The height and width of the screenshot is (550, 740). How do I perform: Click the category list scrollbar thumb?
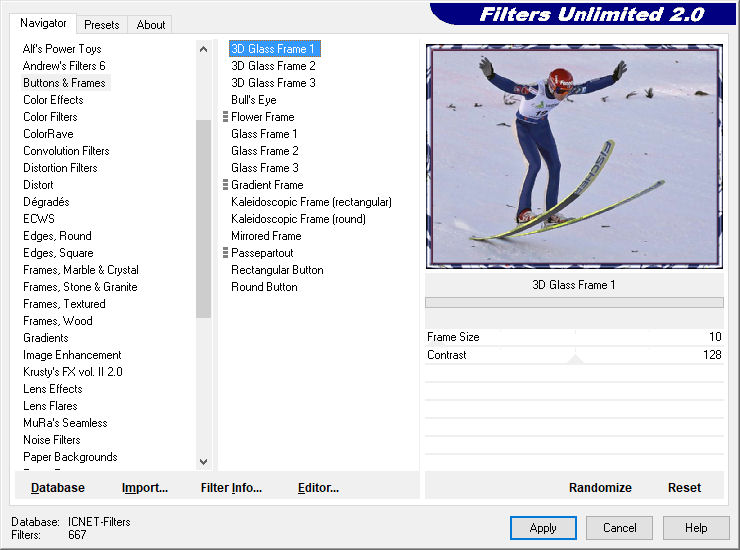click(203, 219)
